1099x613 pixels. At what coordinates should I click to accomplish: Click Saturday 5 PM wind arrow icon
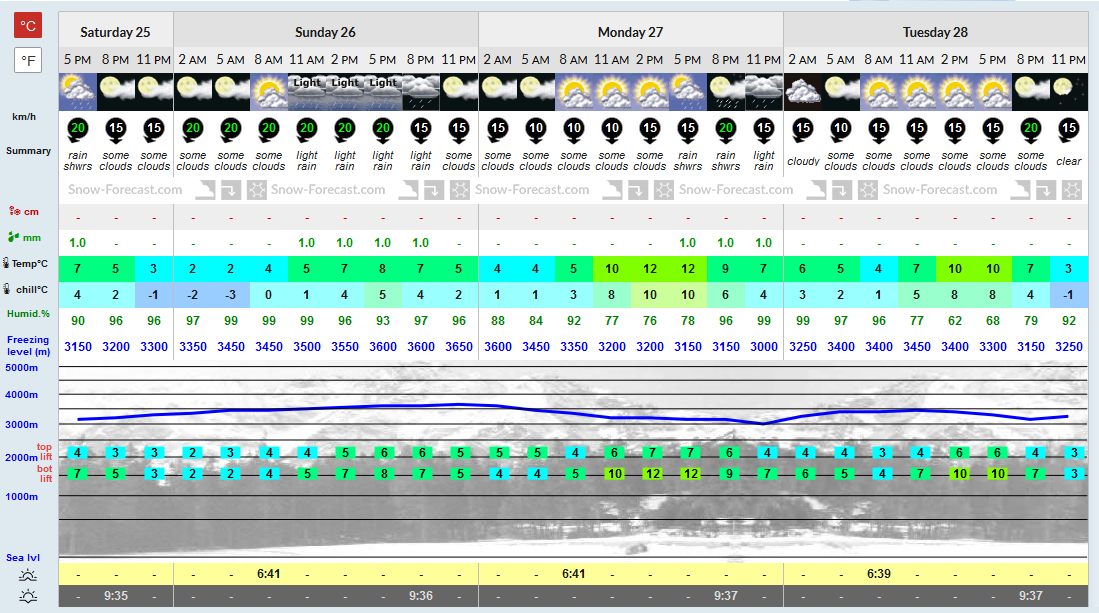tap(78, 130)
